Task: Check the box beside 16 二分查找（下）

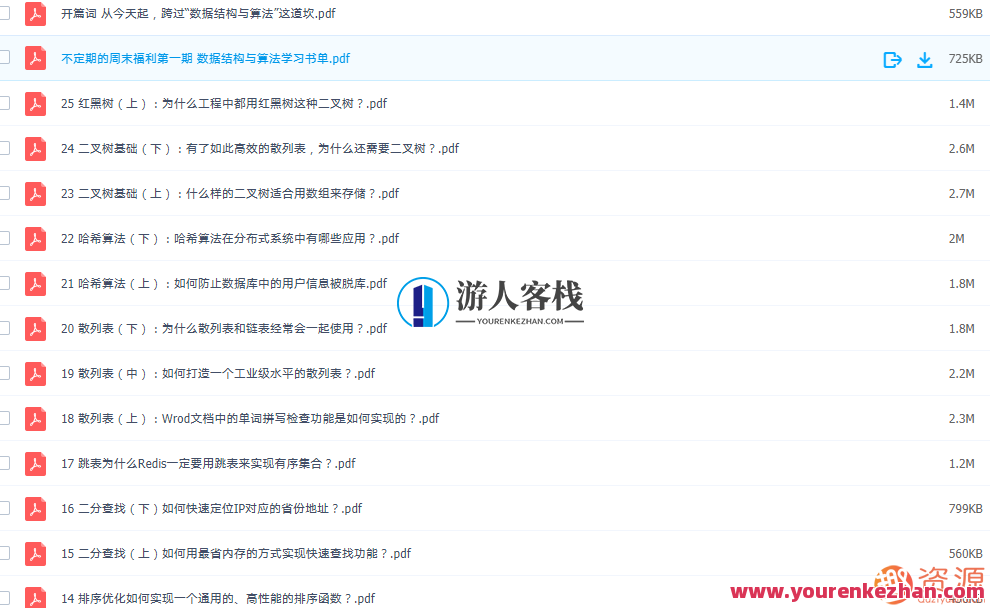Action: [x=5, y=508]
